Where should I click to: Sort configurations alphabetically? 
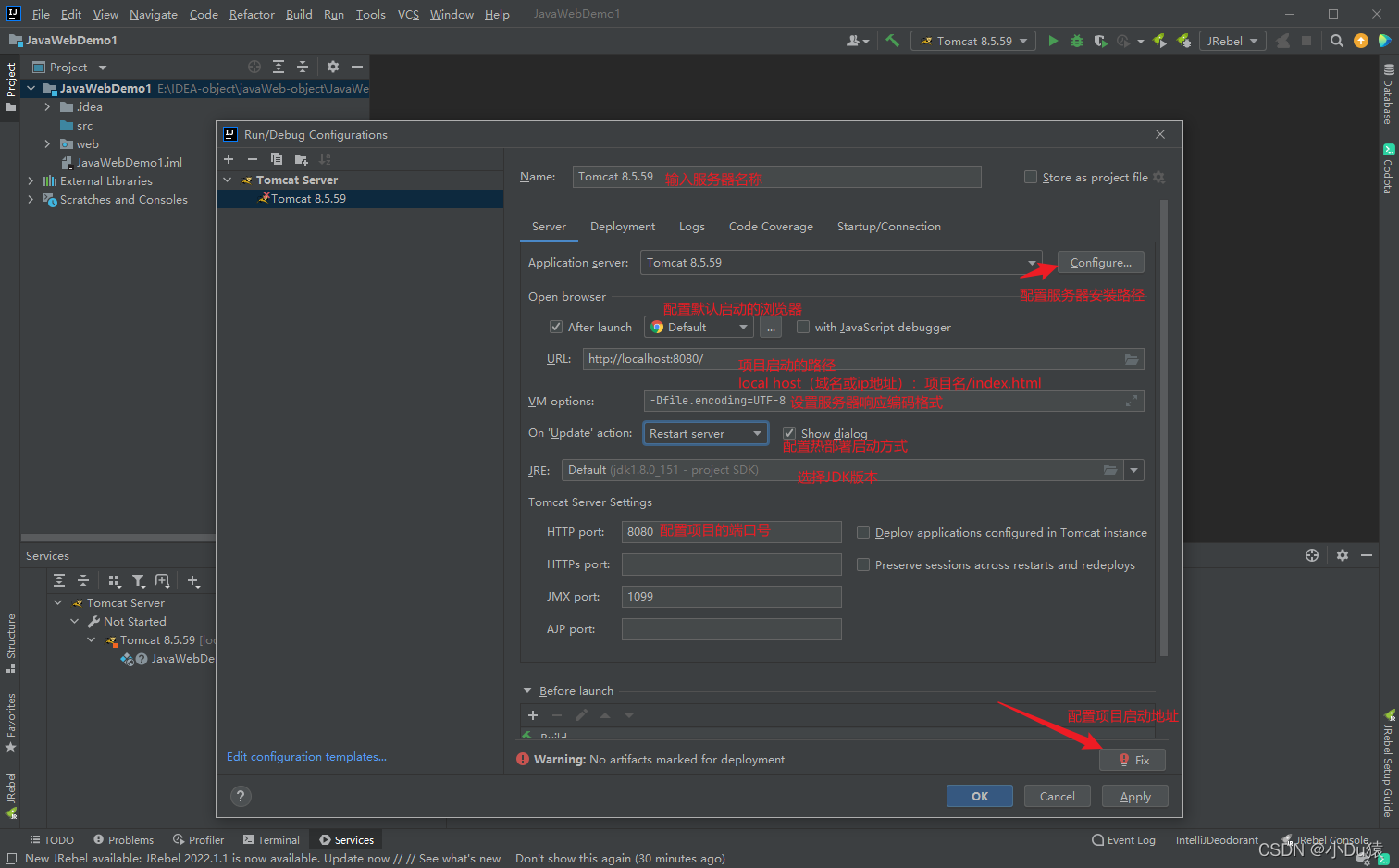click(325, 159)
